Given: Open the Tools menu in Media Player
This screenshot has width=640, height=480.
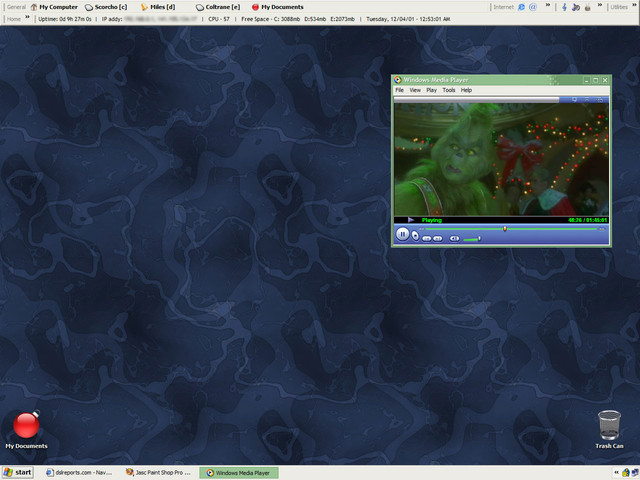Looking at the screenshot, I should pos(449,90).
